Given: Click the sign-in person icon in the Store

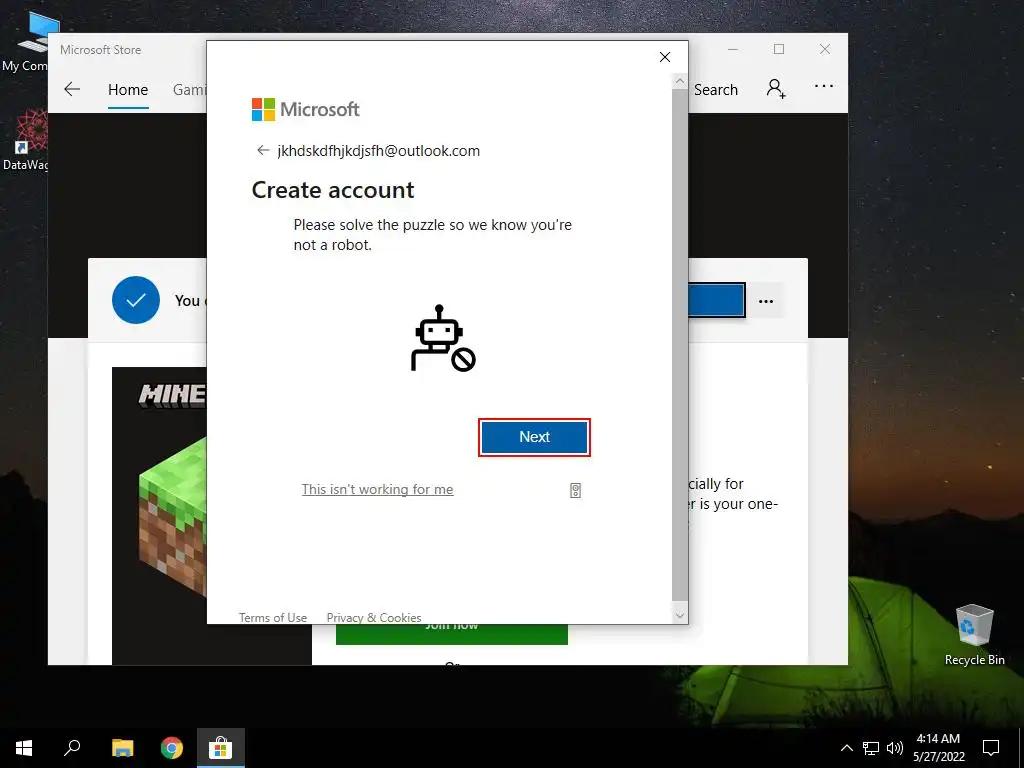Looking at the screenshot, I should pyautogui.click(x=776, y=88).
